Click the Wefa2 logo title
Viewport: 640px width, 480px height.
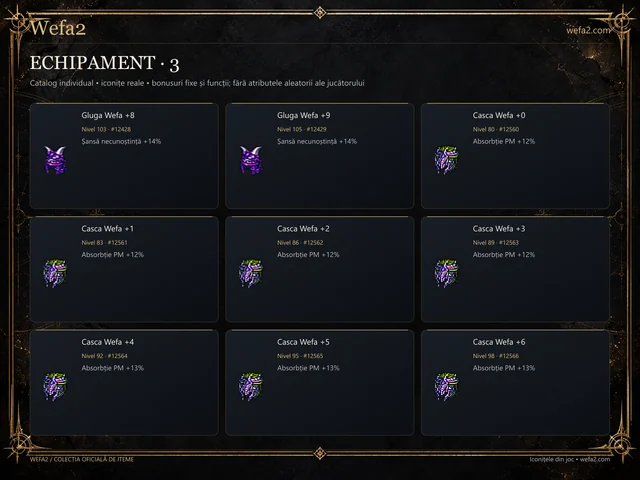58,28
